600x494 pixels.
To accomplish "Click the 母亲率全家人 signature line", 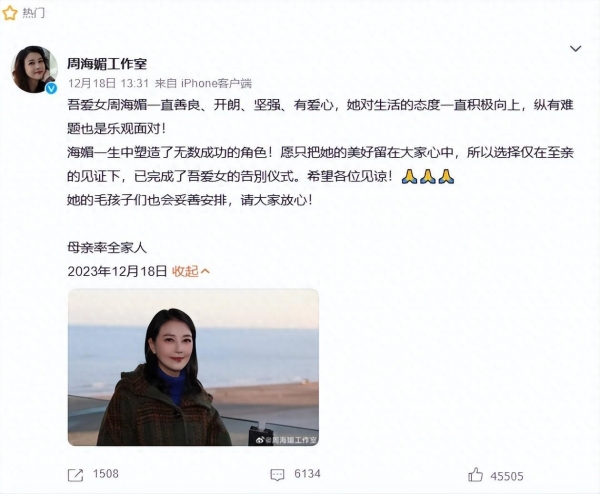I will point(107,248).
